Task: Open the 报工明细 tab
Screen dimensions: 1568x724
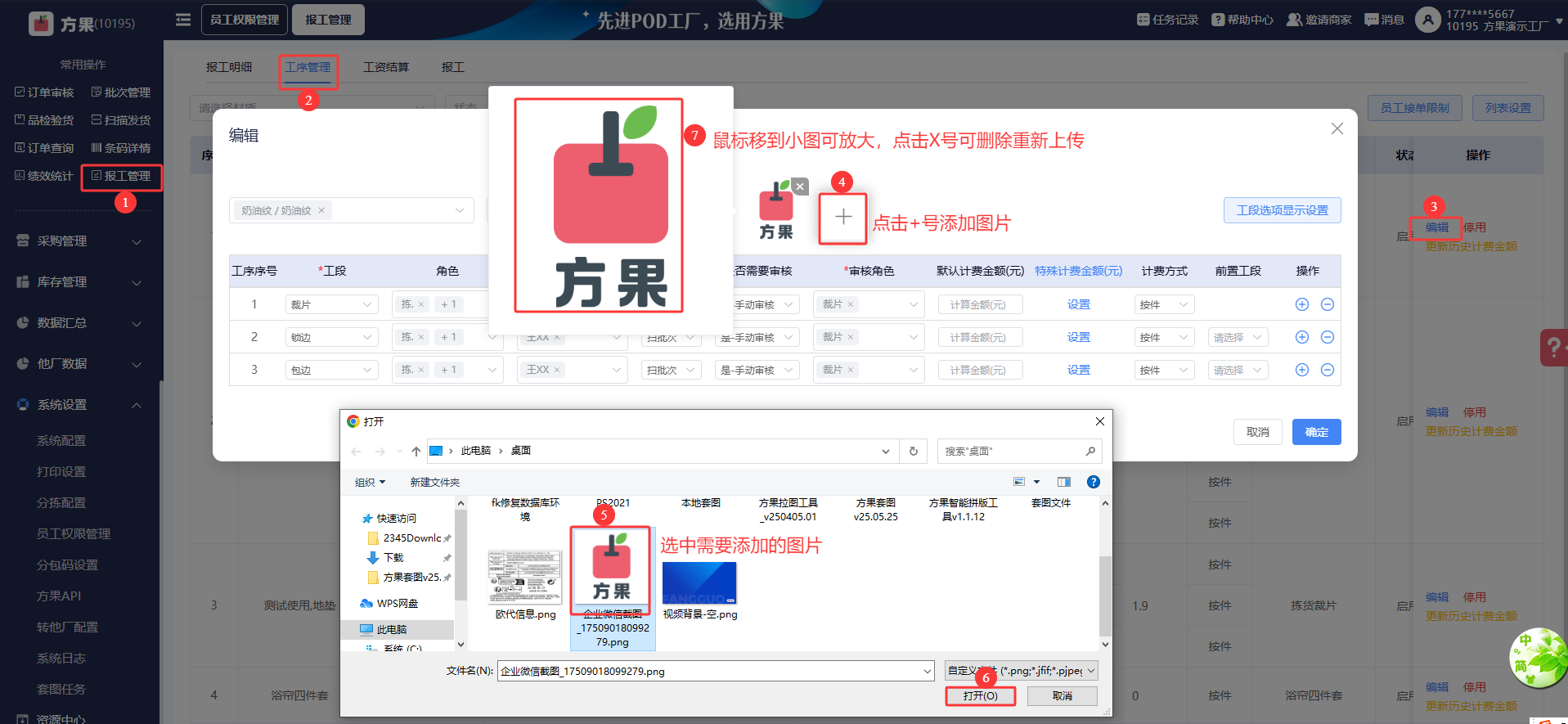Action: click(x=229, y=67)
